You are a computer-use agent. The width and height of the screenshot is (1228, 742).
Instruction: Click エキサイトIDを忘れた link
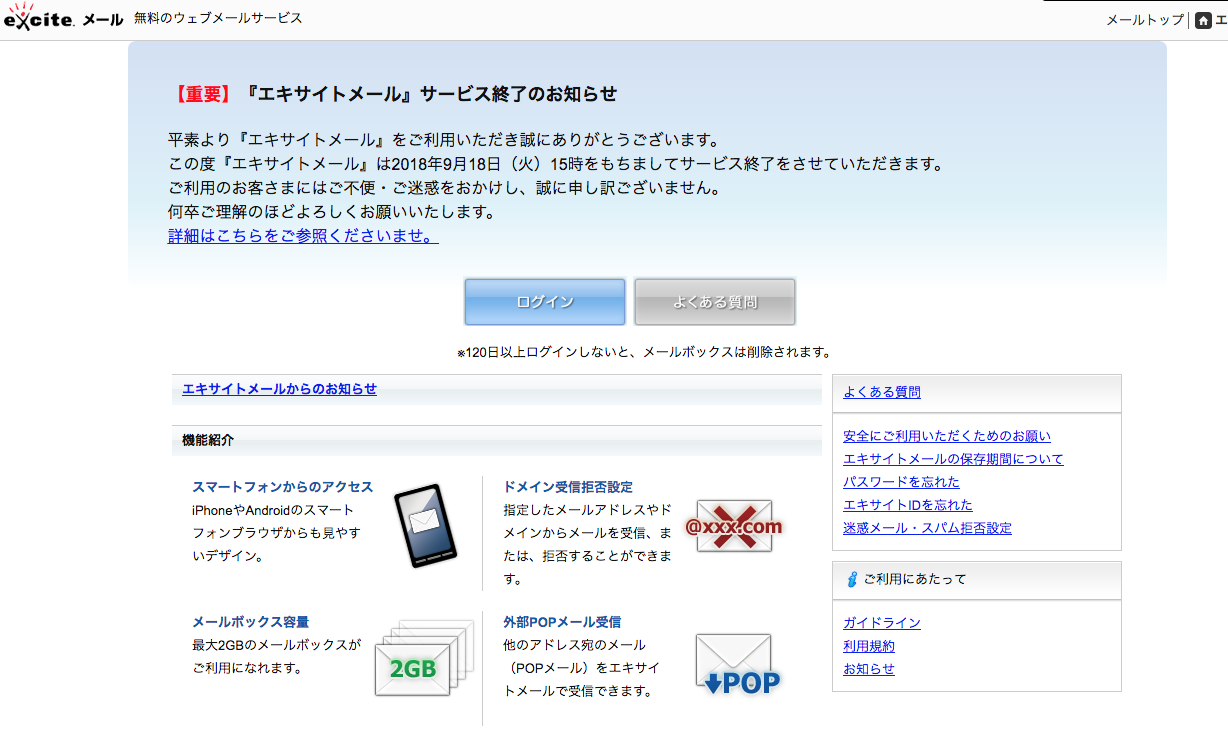908,505
